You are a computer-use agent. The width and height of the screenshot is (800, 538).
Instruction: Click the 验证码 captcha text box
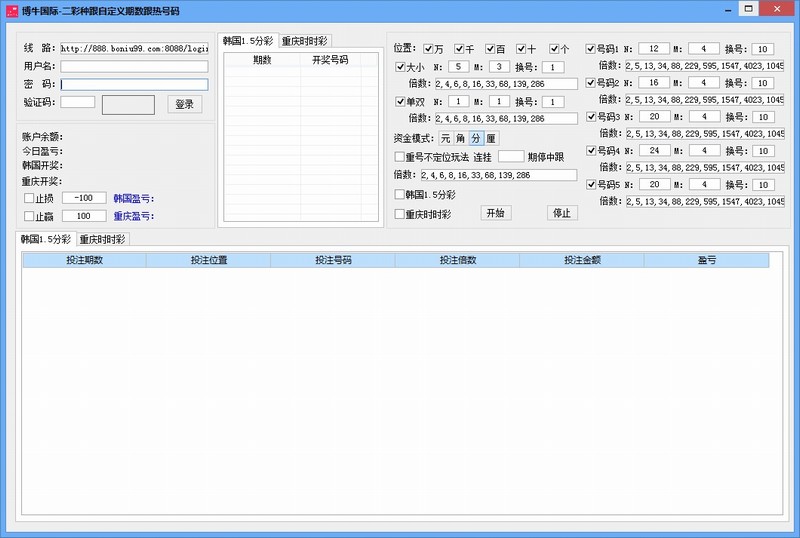(x=78, y=102)
